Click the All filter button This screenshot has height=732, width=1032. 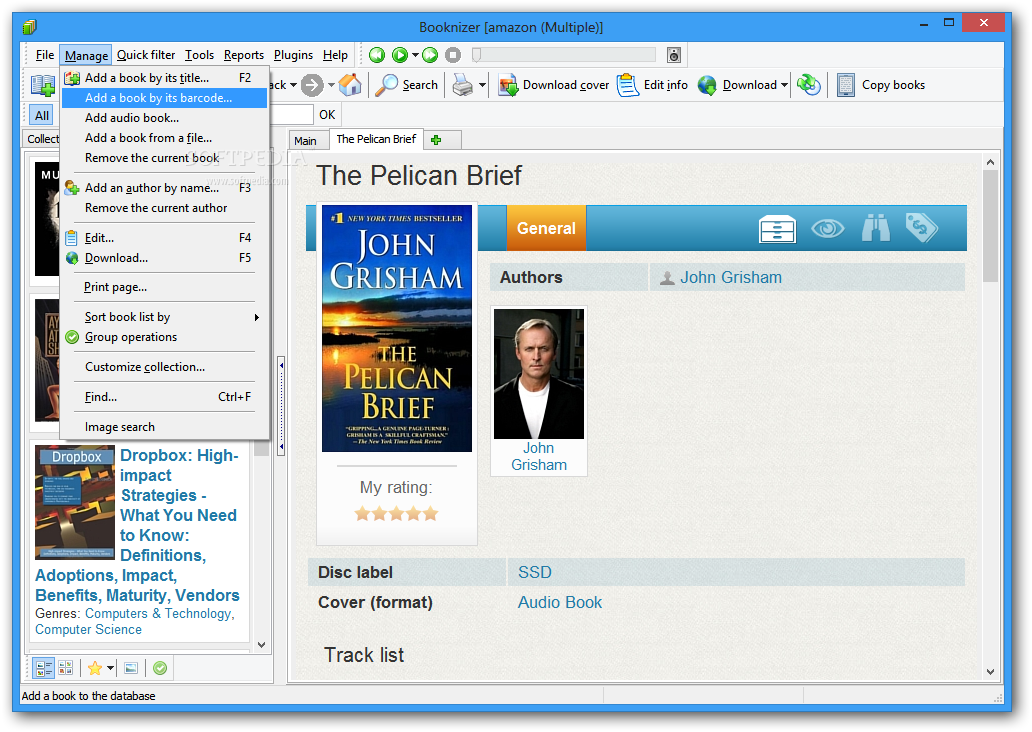click(41, 115)
